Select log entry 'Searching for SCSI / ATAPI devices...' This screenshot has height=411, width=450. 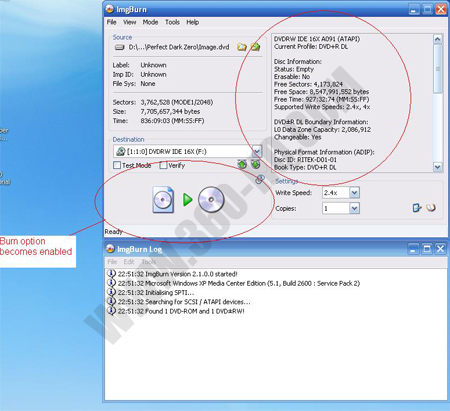tap(184, 302)
